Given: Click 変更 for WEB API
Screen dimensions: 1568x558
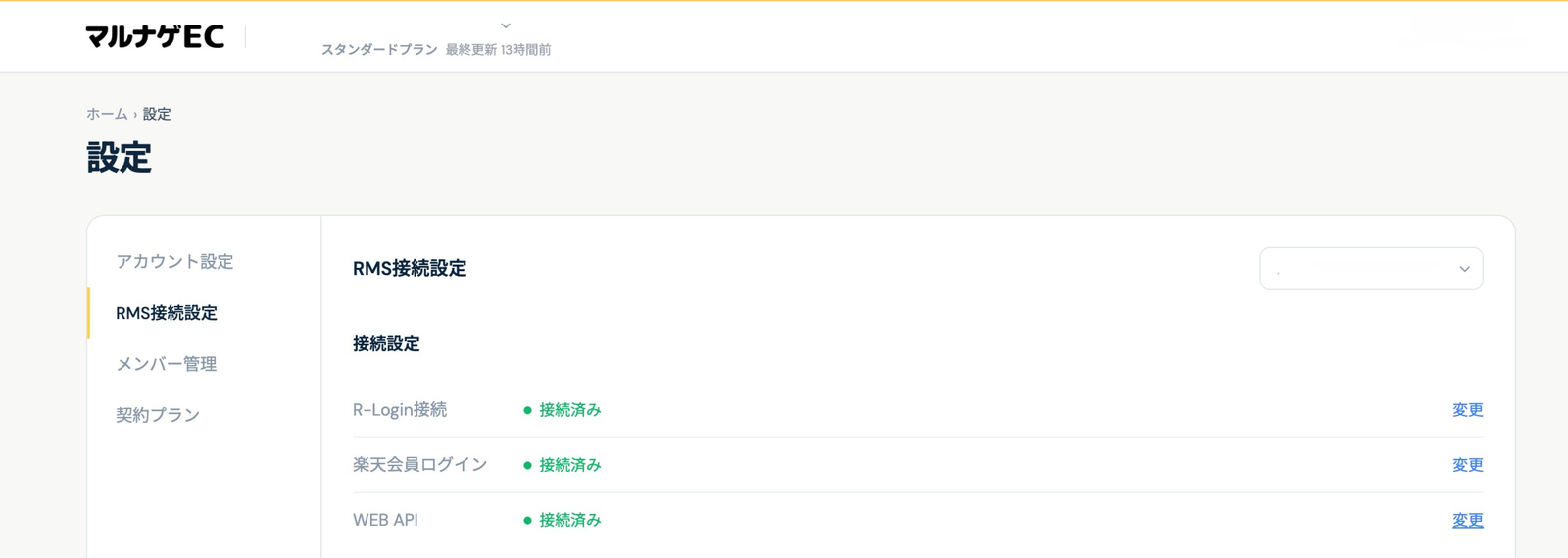Looking at the screenshot, I should (1467, 520).
